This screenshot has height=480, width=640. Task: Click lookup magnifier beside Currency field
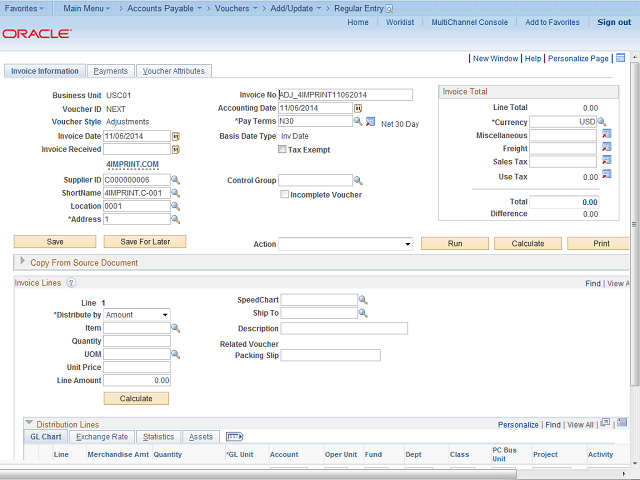pyautogui.click(x=602, y=122)
